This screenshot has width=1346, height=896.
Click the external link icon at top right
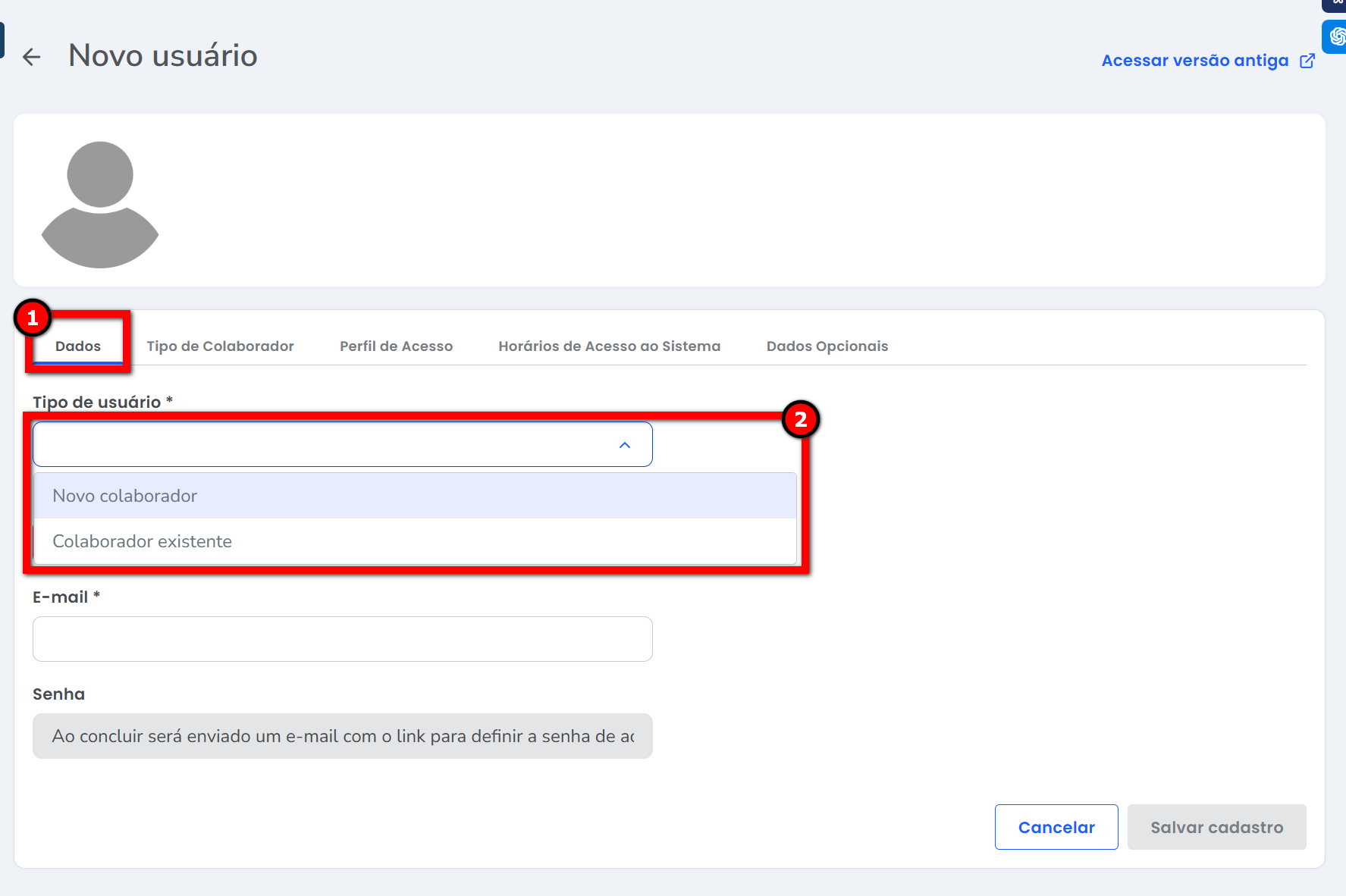pyautogui.click(x=1307, y=61)
